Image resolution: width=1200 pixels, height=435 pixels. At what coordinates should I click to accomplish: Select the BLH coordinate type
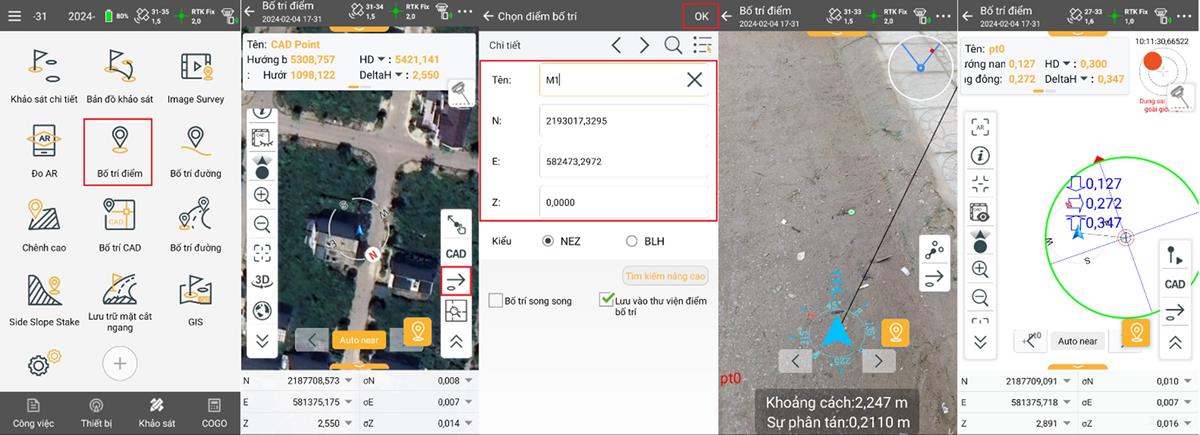631,241
